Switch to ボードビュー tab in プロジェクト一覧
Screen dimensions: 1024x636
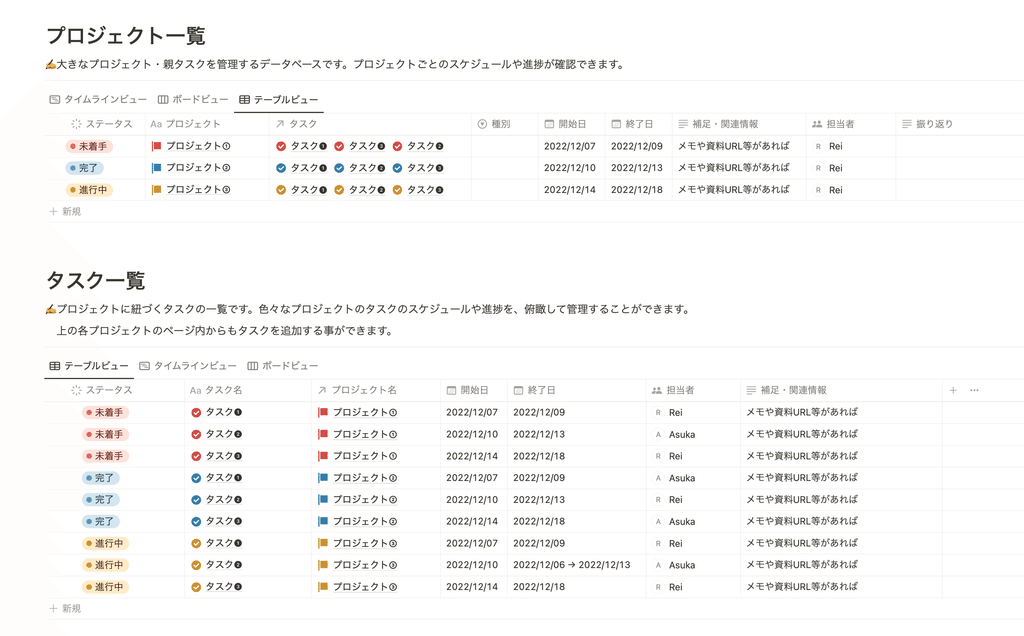point(193,99)
